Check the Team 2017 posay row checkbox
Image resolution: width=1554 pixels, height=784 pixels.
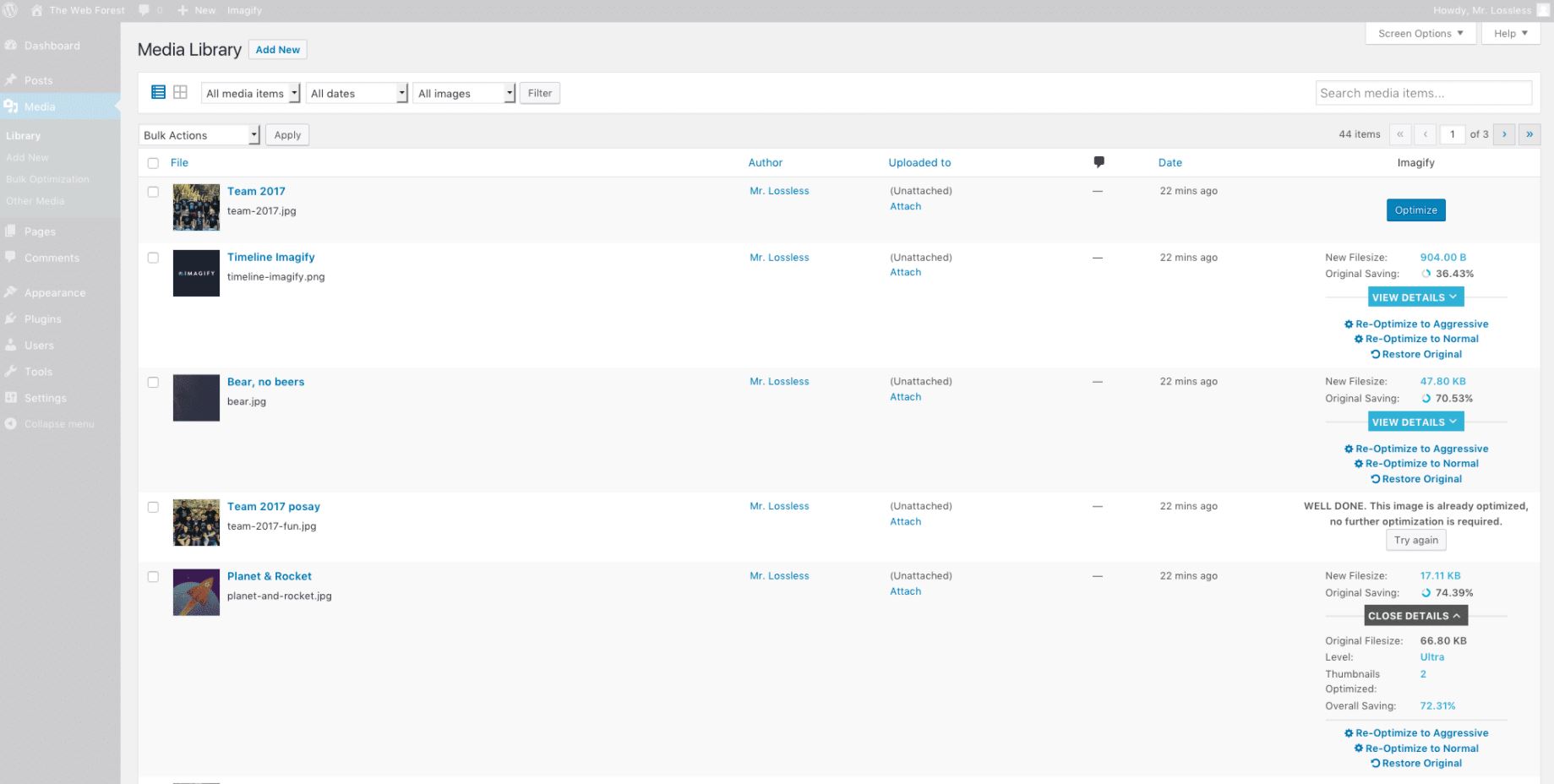(153, 507)
